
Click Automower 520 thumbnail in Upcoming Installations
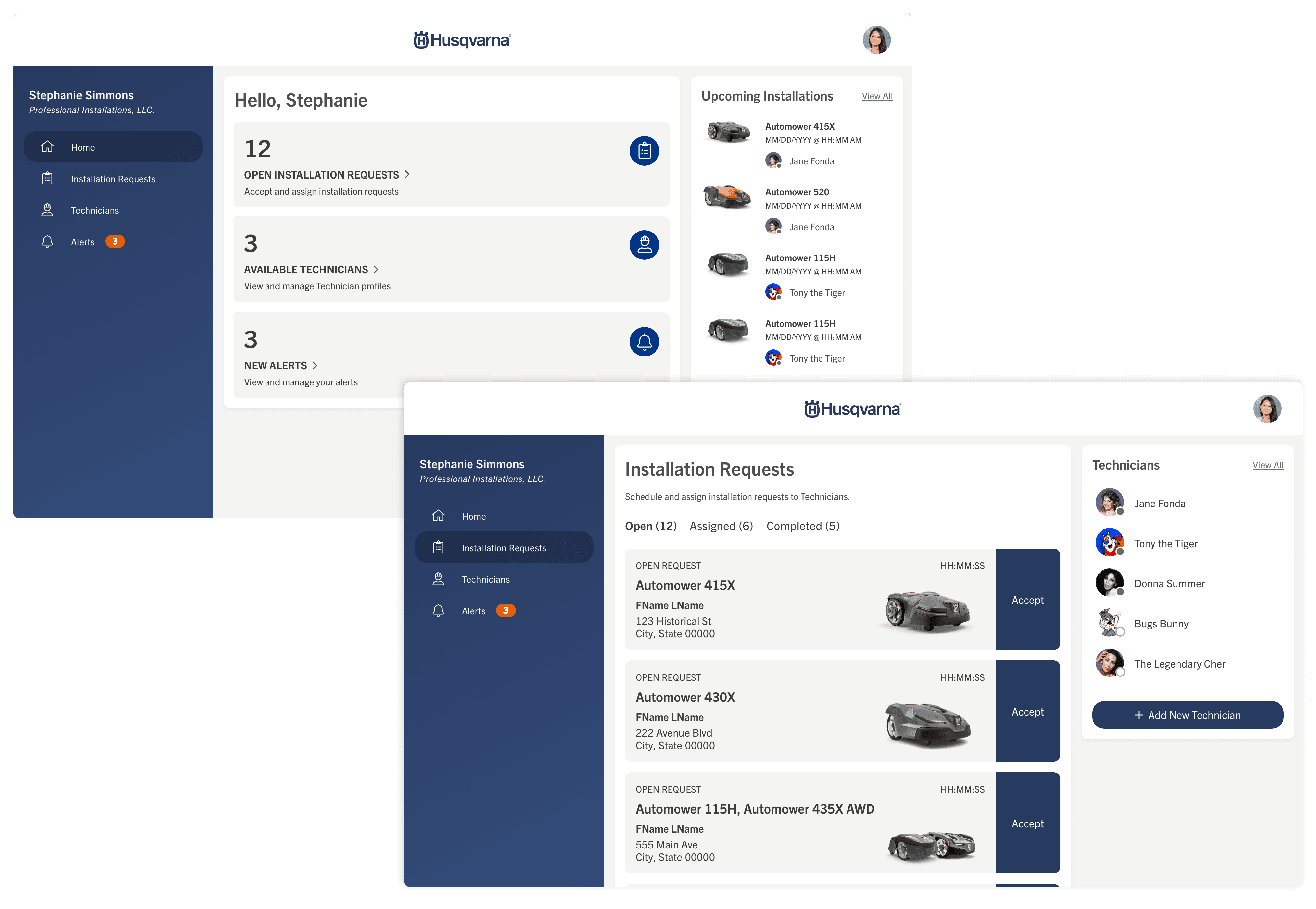[x=727, y=197]
